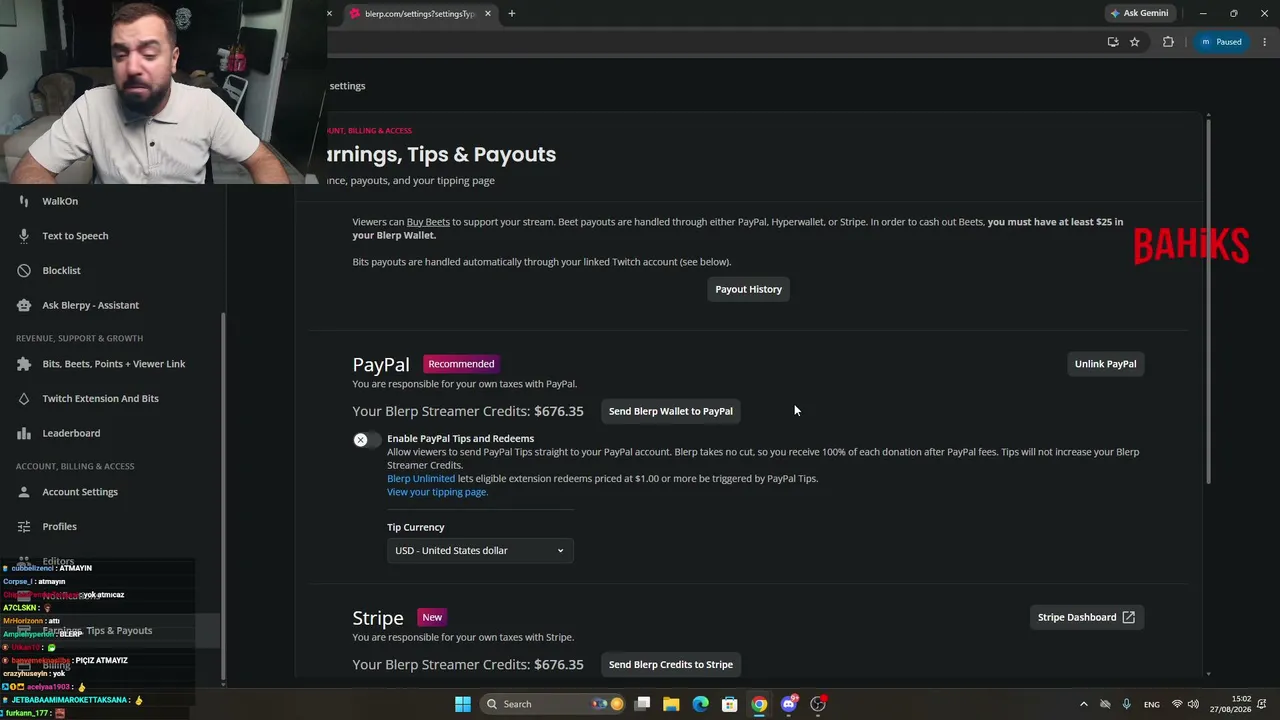This screenshot has width=1280, height=720.
Task: Toggle Enable PayPal Tips and Redeems switch
Action: (x=367, y=440)
